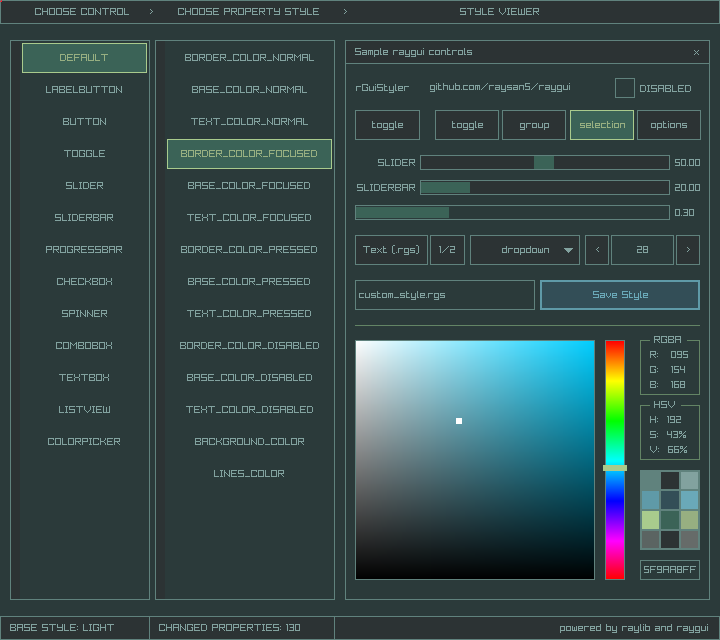Click the 1/2 combobox selector button
This screenshot has width=720, height=640.
tap(447, 250)
